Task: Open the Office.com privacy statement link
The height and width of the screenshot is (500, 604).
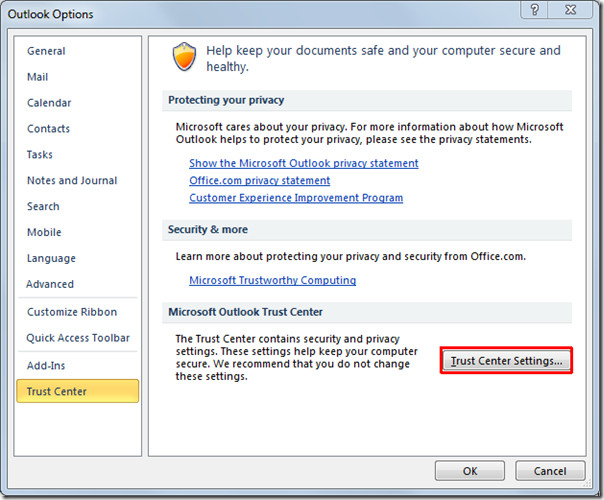Action: [x=260, y=180]
